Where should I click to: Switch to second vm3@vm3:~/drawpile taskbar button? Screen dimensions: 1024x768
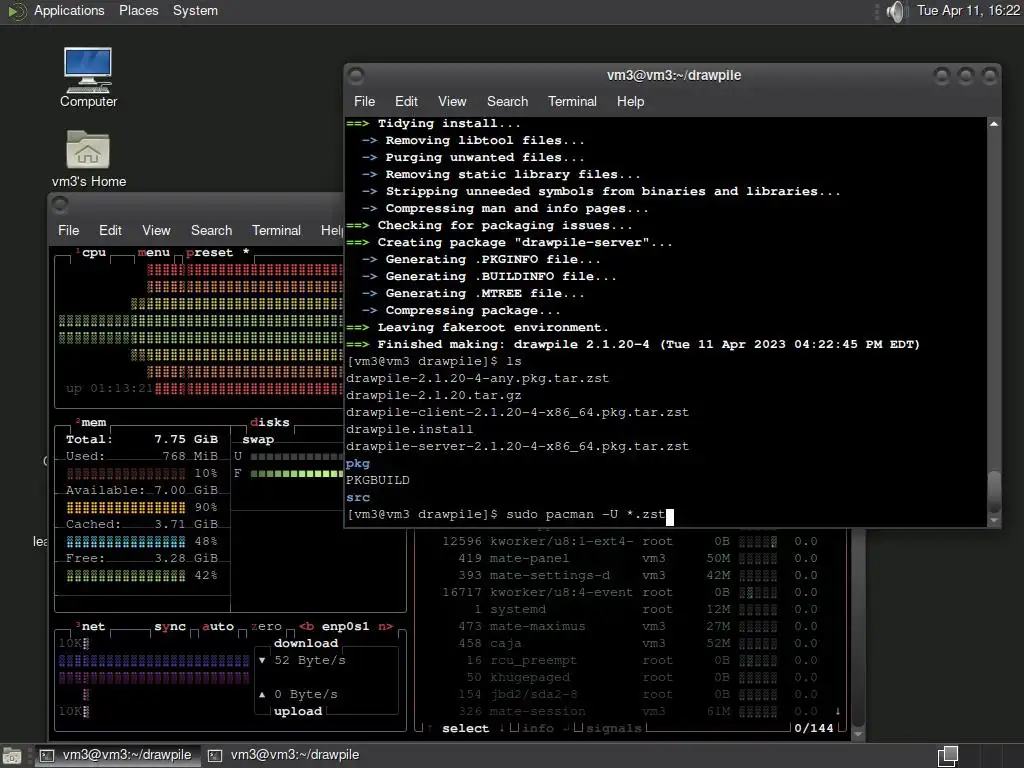[x=285, y=755]
